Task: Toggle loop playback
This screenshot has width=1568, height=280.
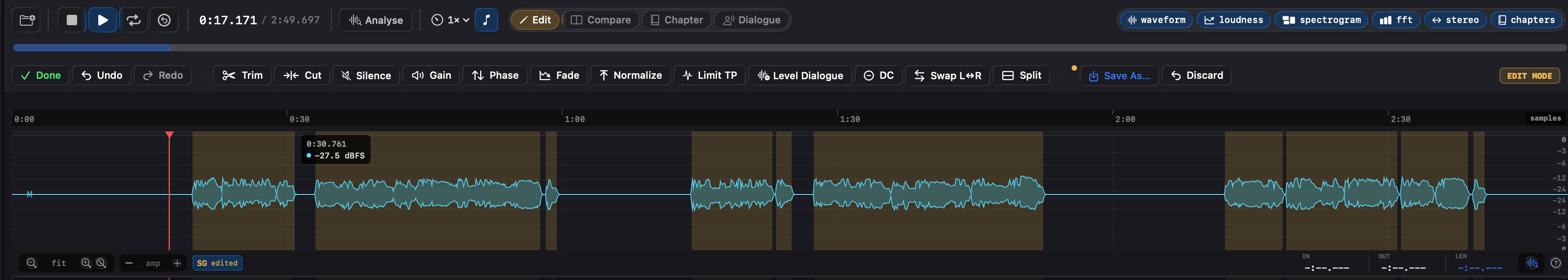Action: point(133,20)
